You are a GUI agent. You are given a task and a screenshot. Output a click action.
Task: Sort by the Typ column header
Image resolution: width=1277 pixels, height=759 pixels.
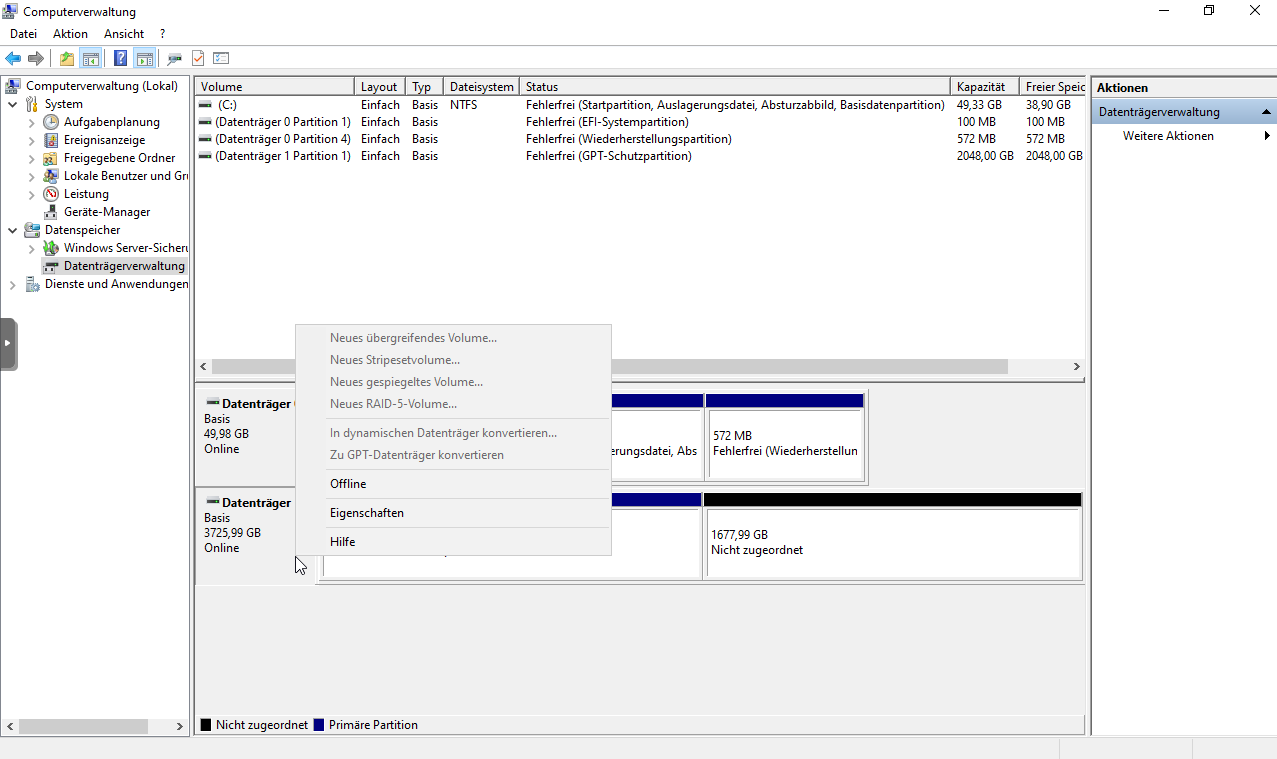pyautogui.click(x=425, y=87)
